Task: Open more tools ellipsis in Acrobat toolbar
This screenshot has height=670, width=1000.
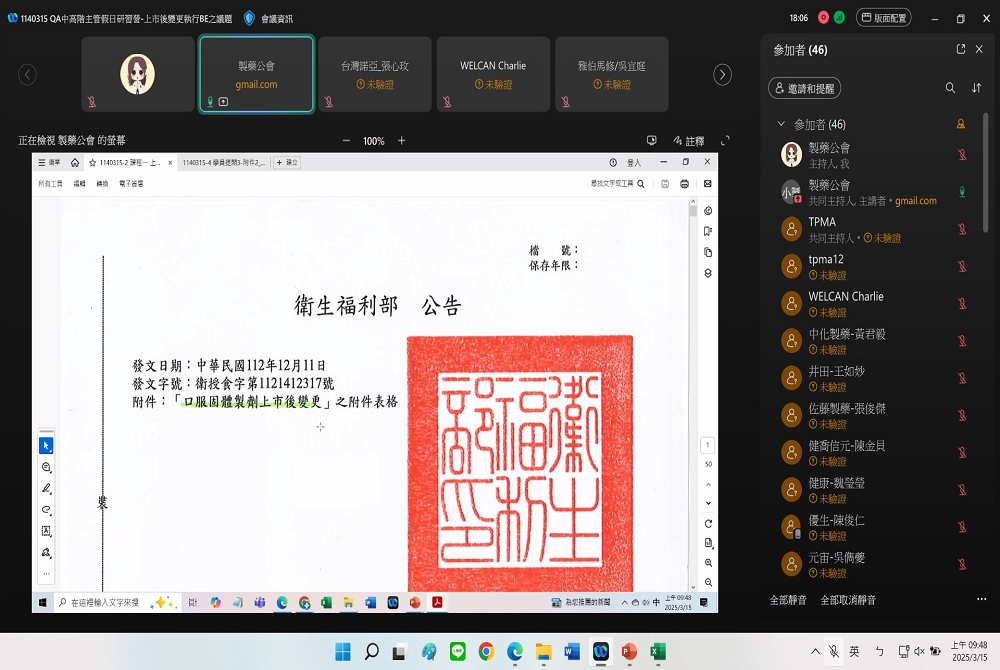Action: coord(46,574)
